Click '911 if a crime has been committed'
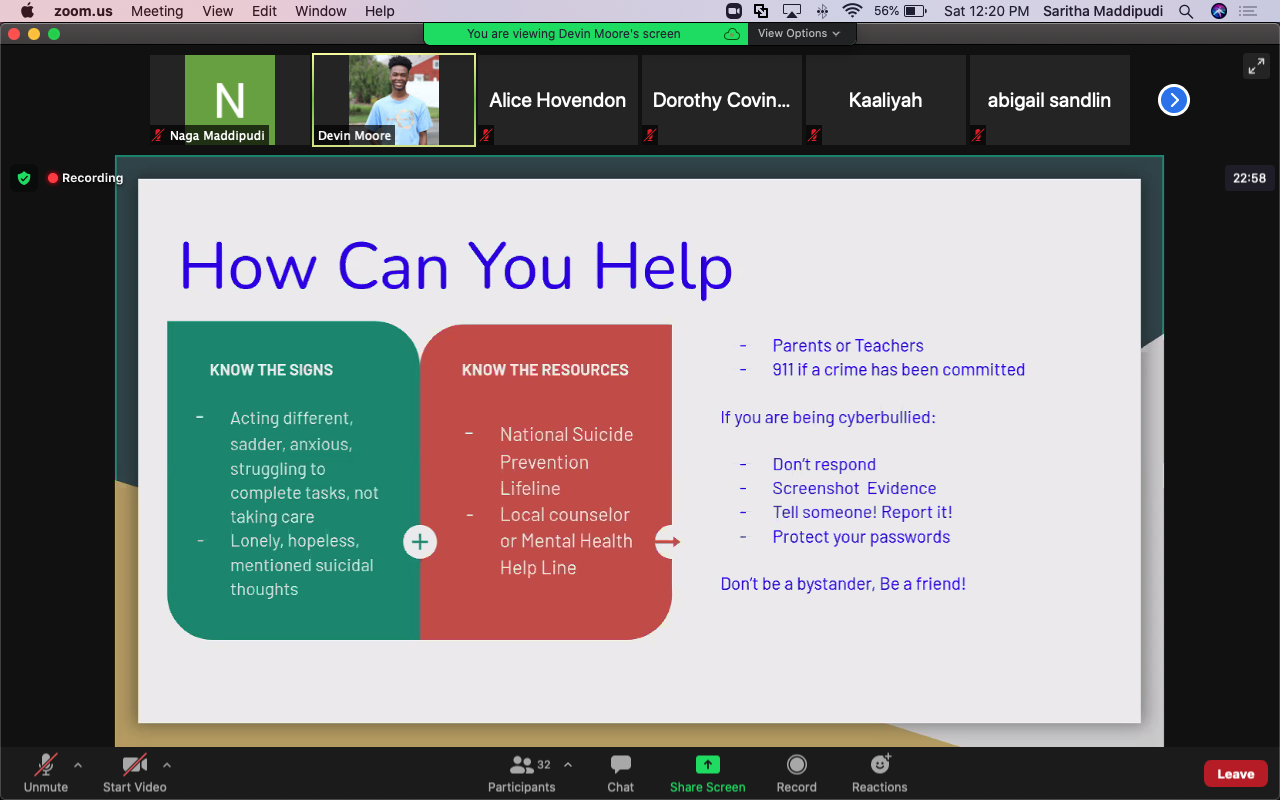Viewport: 1280px width, 800px height. coord(898,370)
